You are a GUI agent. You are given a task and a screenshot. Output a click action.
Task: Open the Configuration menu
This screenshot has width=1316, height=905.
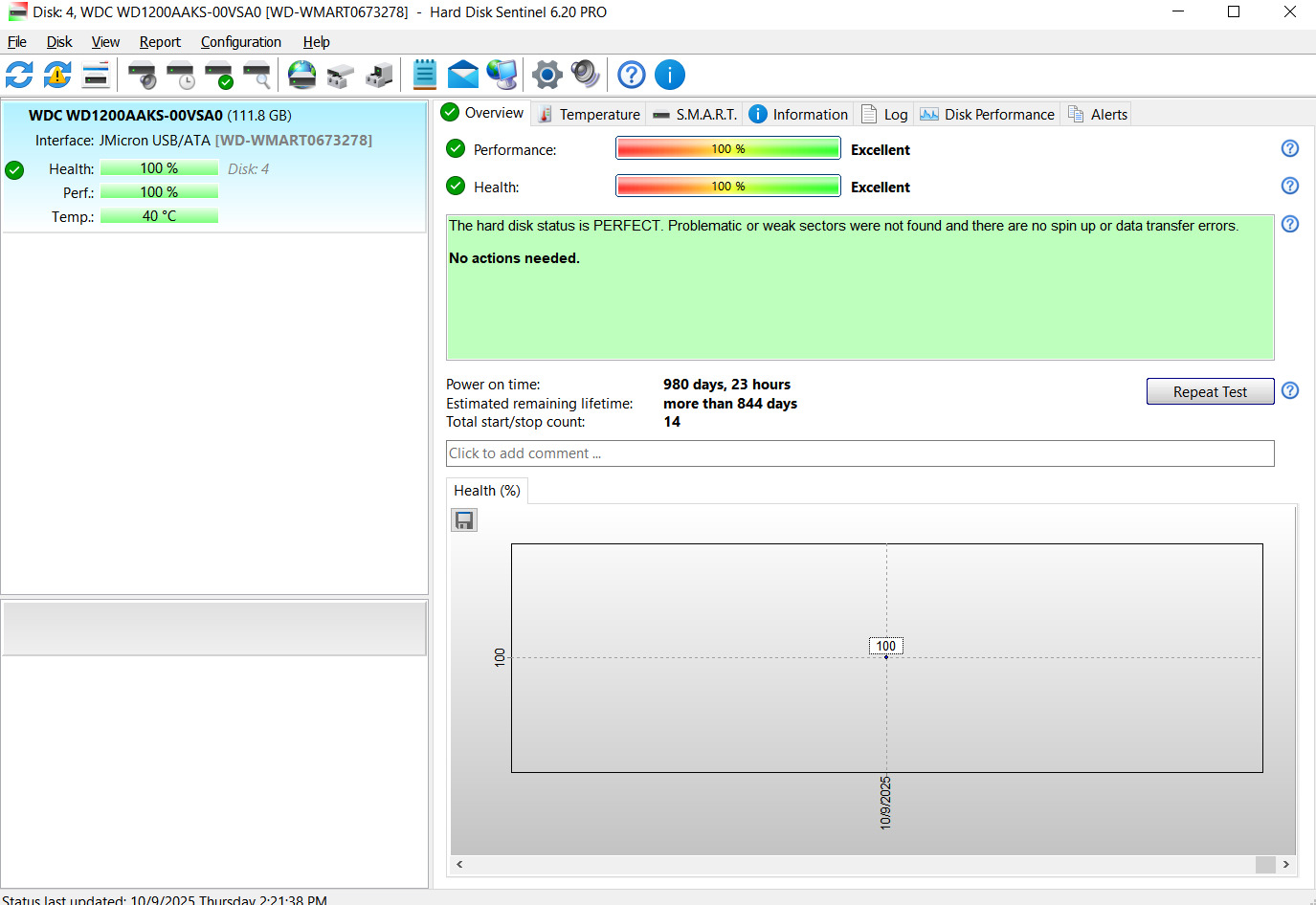pyautogui.click(x=241, y=42)
